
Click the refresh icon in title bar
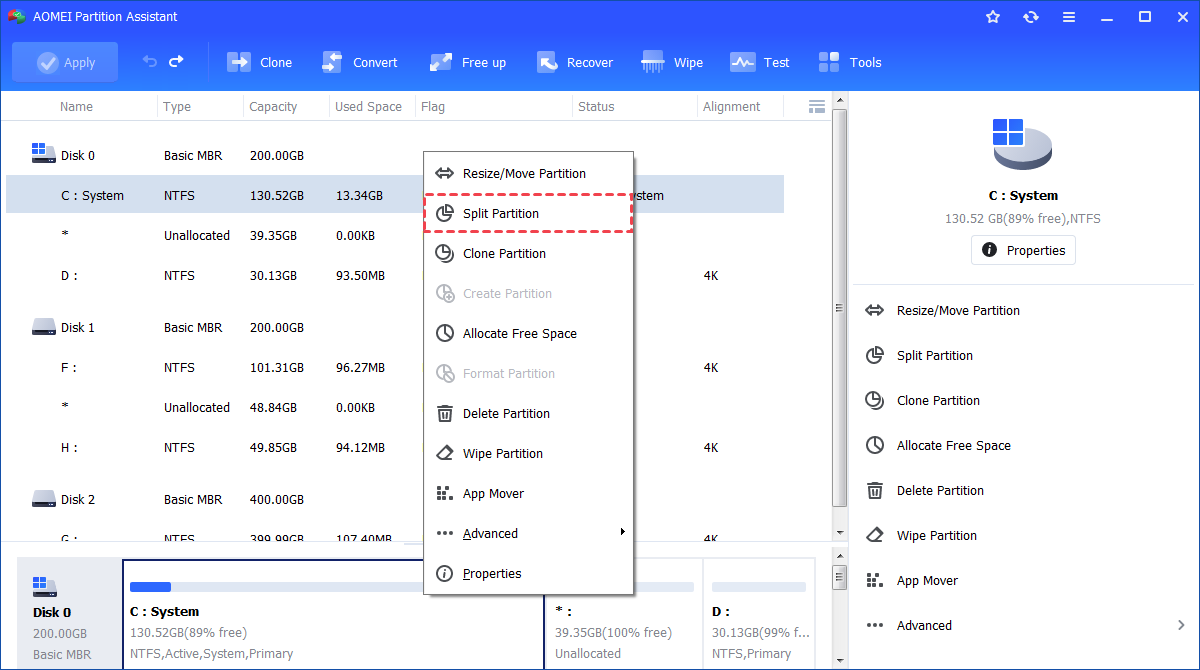click(1031, 17)
